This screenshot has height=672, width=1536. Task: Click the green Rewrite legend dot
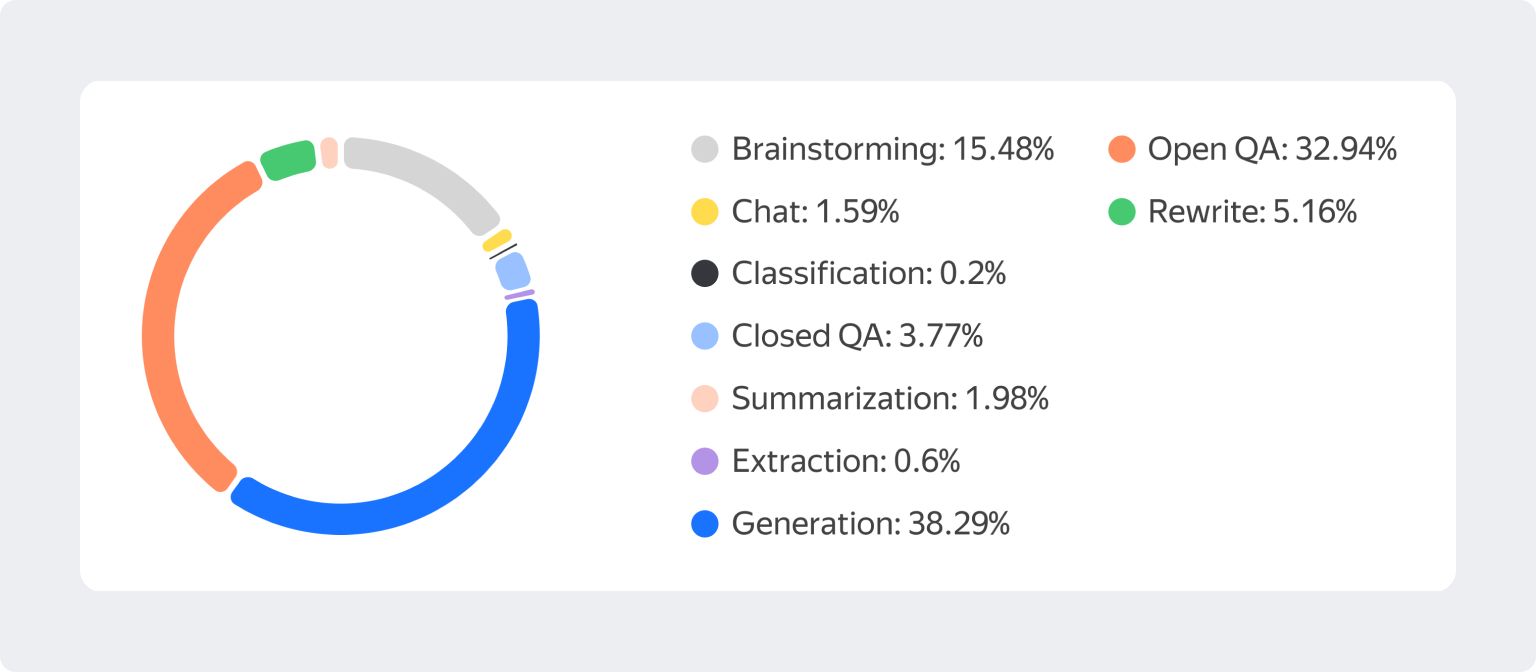click(x=1122, y=212)
